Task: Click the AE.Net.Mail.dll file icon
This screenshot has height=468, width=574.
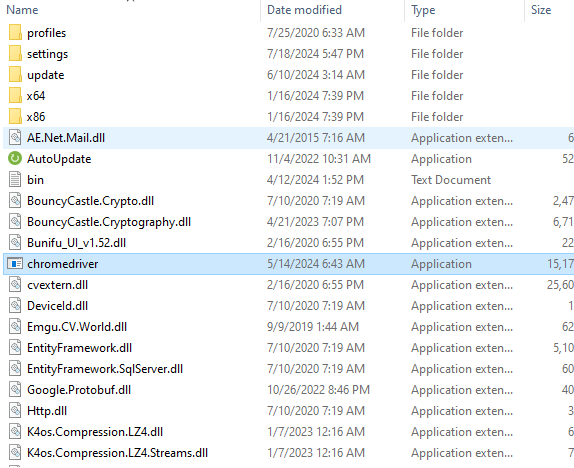Action: point(15,138)
